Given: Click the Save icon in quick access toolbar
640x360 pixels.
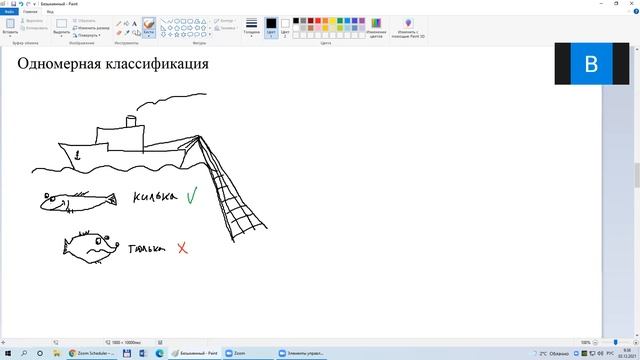Looking at the screenshot, I should [x=13, y=4].
